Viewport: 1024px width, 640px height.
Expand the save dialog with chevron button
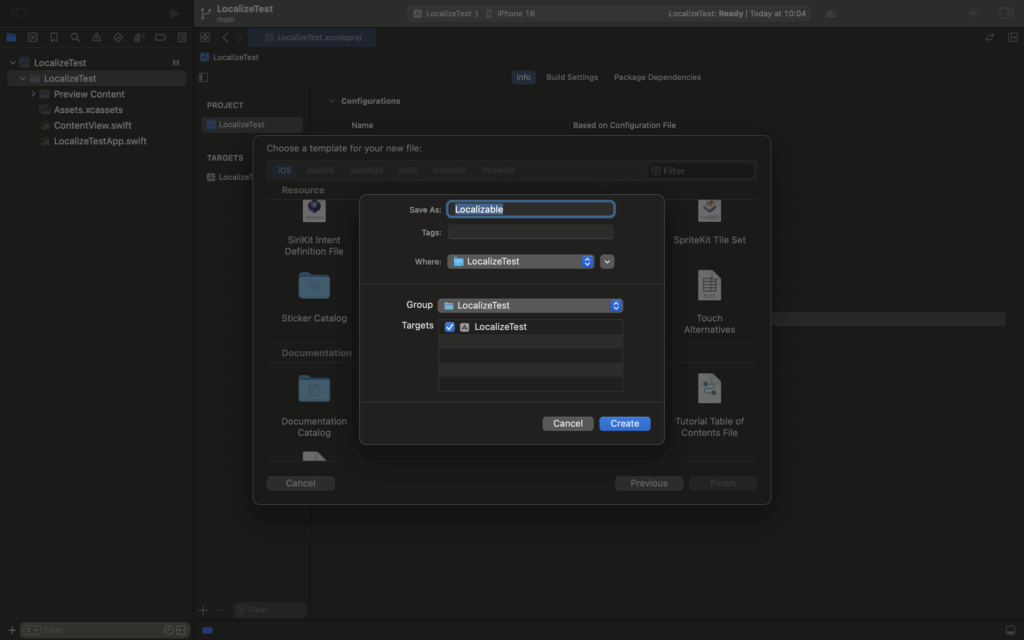607,261
